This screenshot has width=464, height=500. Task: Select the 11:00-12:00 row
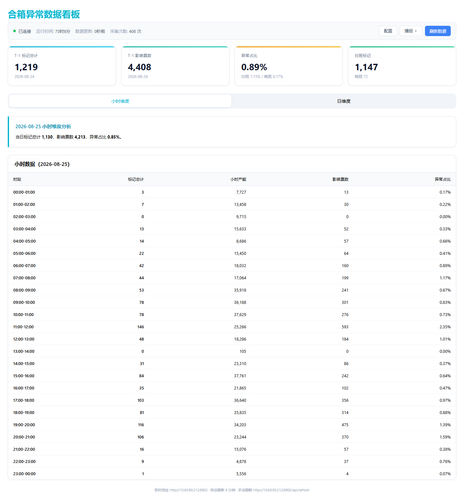[232, 327]
